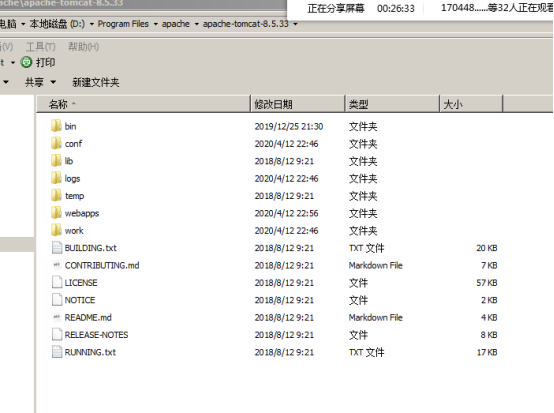Open the 工具(T) menu
The height and width of the screenshot is (413, 554).
(x=41, y=47)
